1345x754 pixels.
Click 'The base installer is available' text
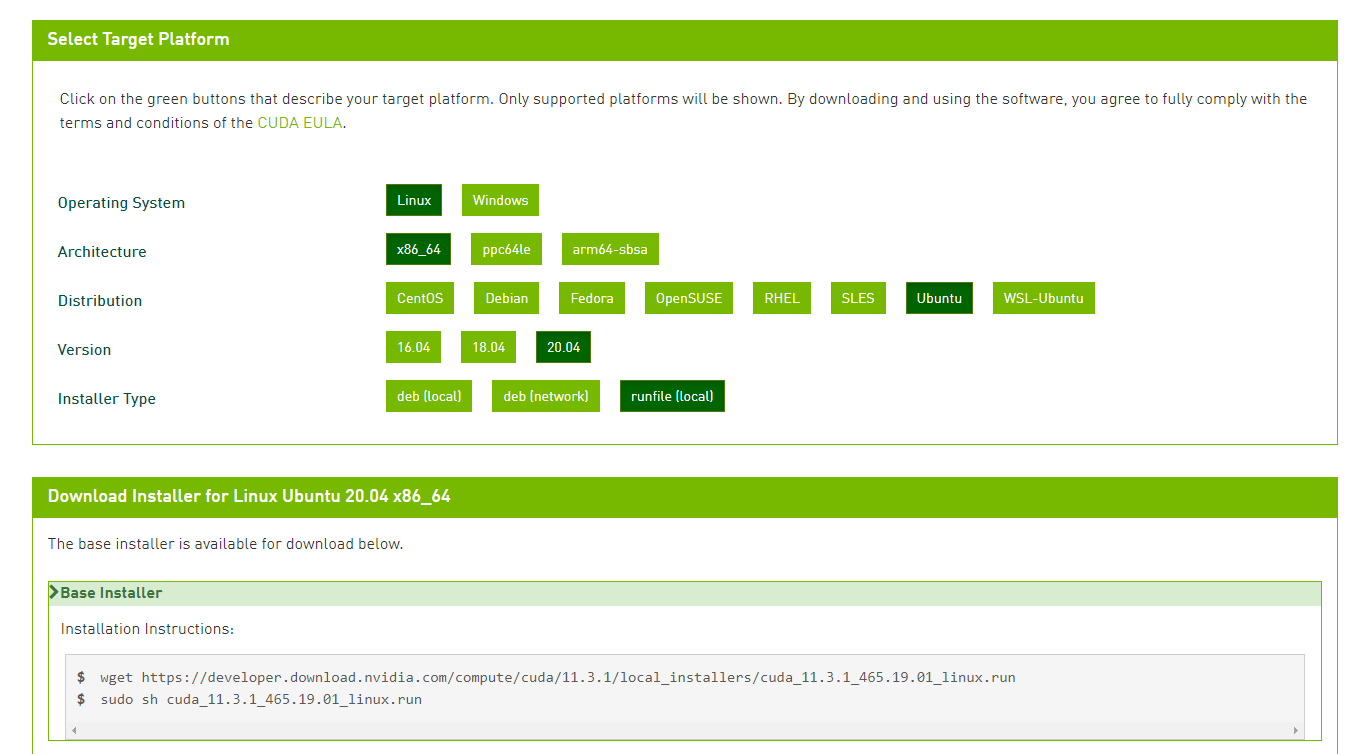(x=225, y=544)
